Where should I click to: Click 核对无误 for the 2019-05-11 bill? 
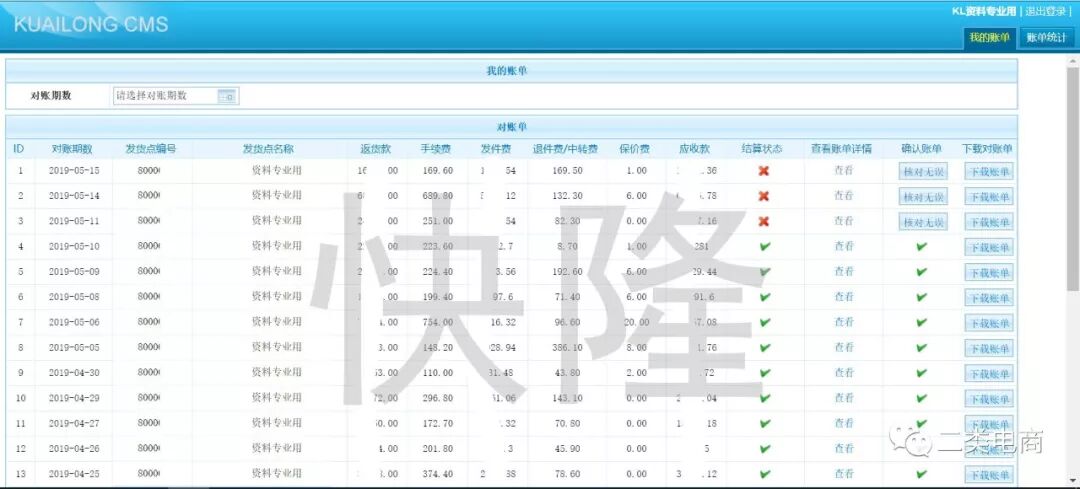pos(923,222)
